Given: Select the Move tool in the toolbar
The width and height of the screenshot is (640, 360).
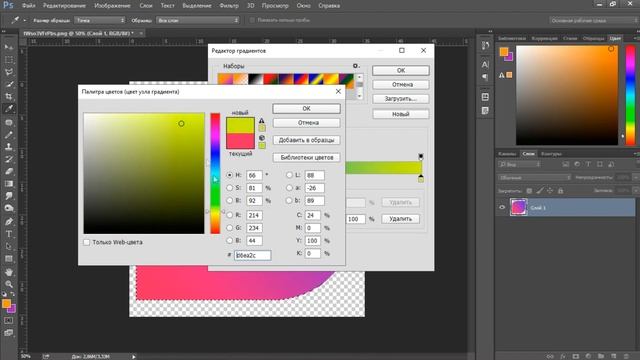Looking at the screenshot, I should pyautogui.click(x=9, y=47).
